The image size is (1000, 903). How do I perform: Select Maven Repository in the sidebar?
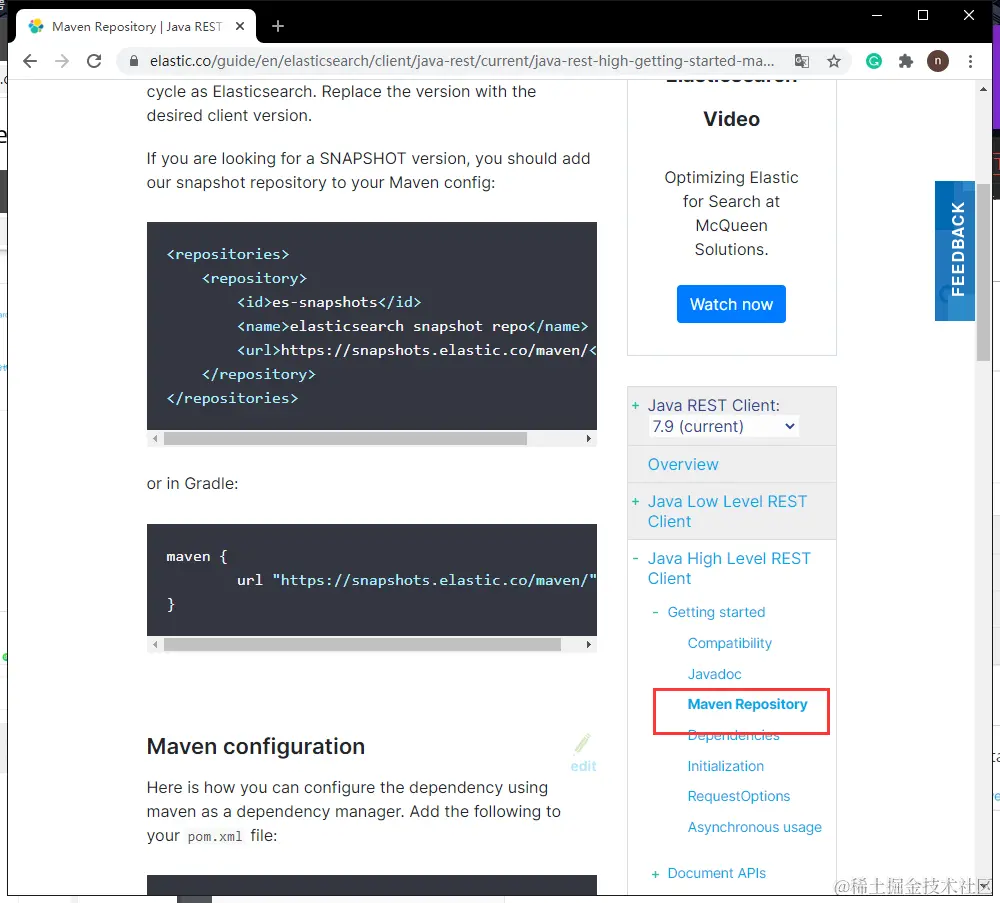click(747, 704)
